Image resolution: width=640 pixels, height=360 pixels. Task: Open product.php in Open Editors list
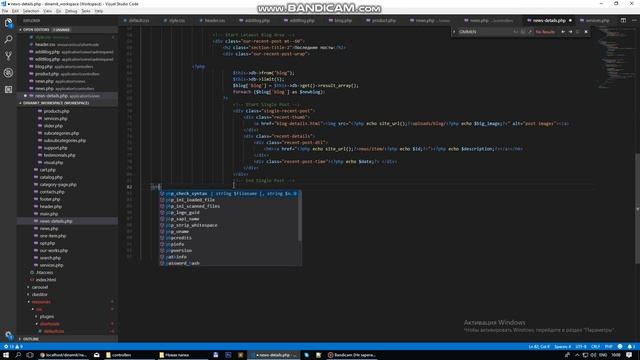click(67, 74)
